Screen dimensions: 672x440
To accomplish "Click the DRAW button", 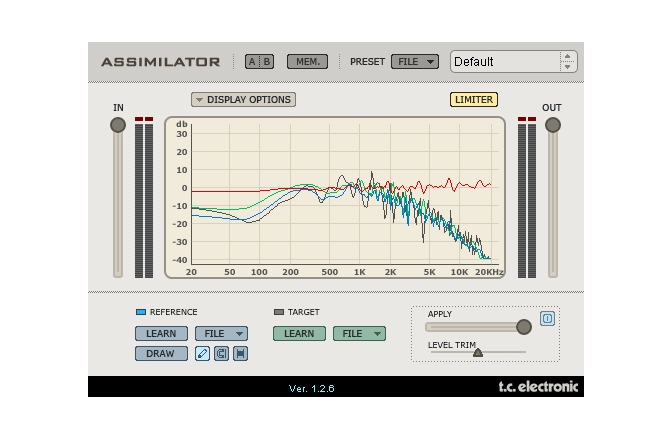I will point(161,353).
